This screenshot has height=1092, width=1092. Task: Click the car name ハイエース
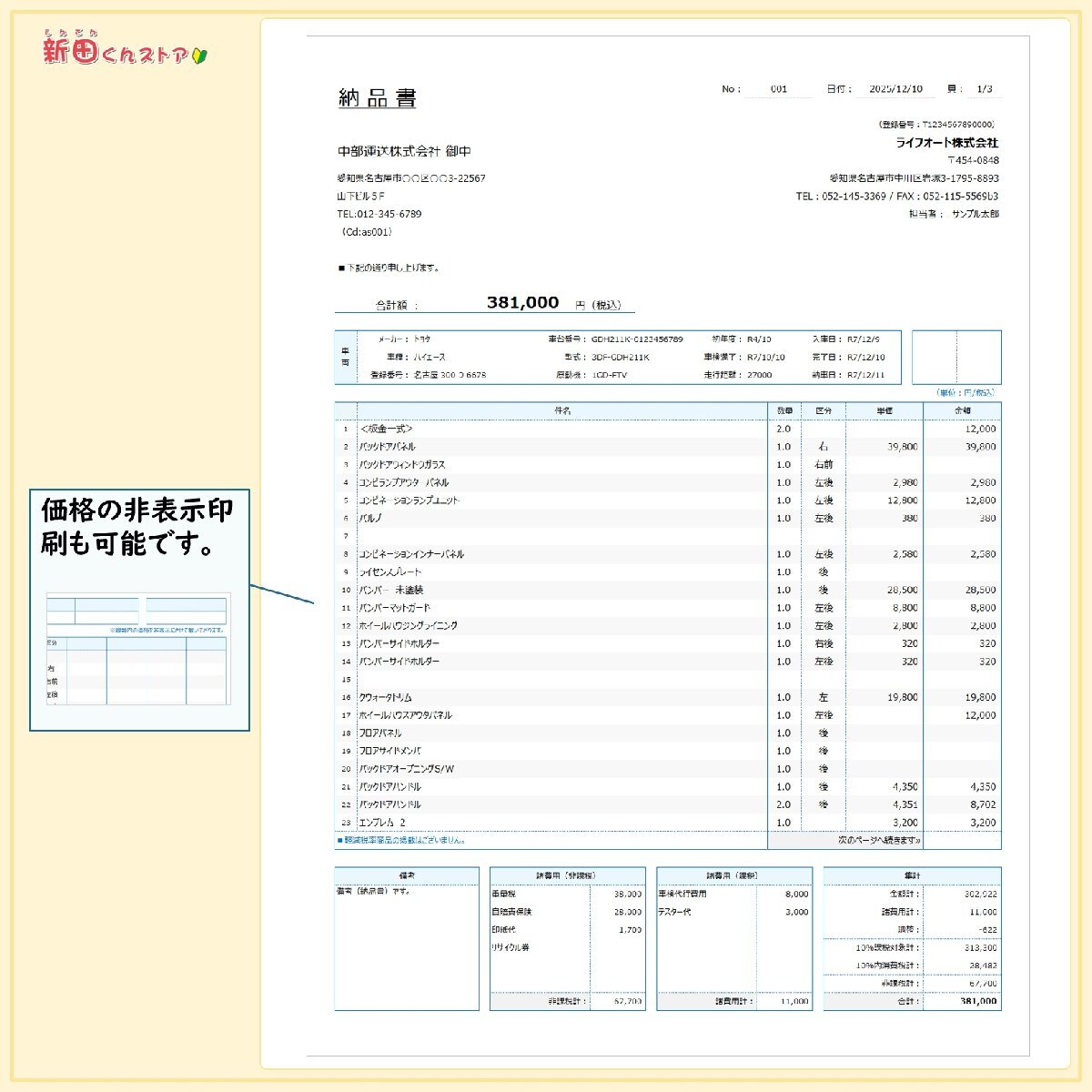(x=430, y=357)
